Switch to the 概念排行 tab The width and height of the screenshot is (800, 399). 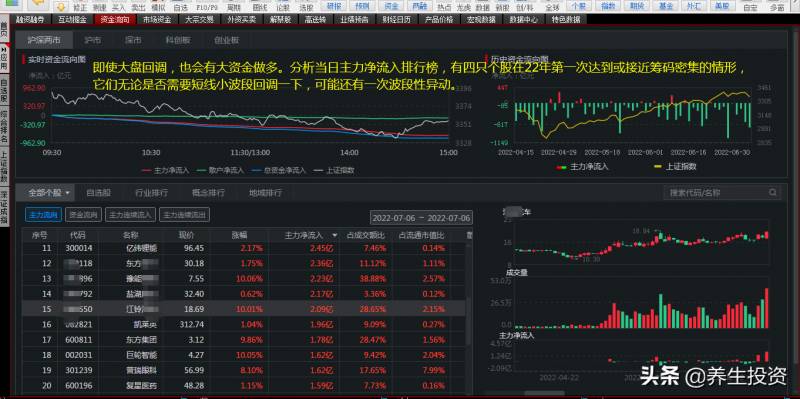tap(208, 193)
